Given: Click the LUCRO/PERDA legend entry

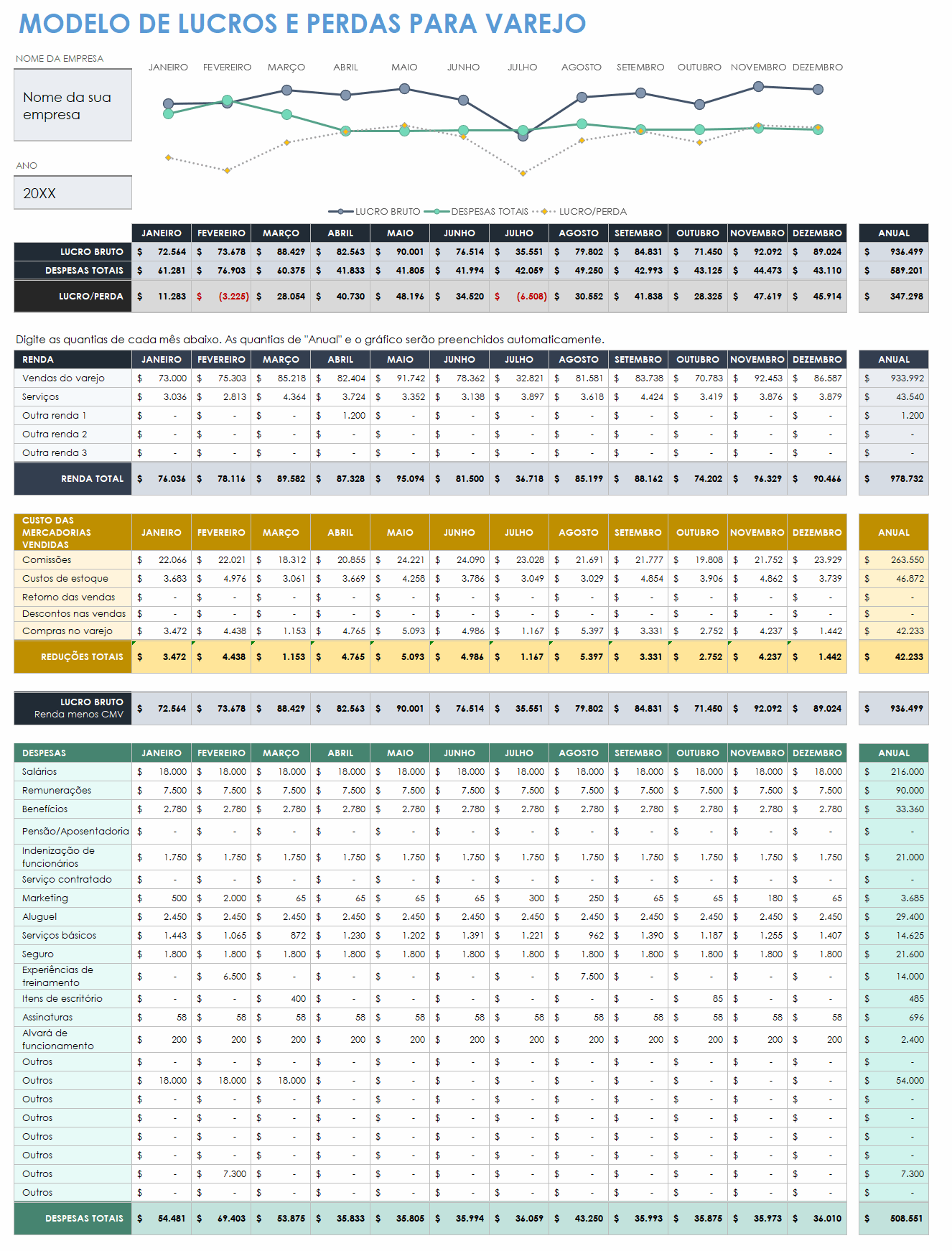Looking at the screenshot, I should click(x=580, y=212).
